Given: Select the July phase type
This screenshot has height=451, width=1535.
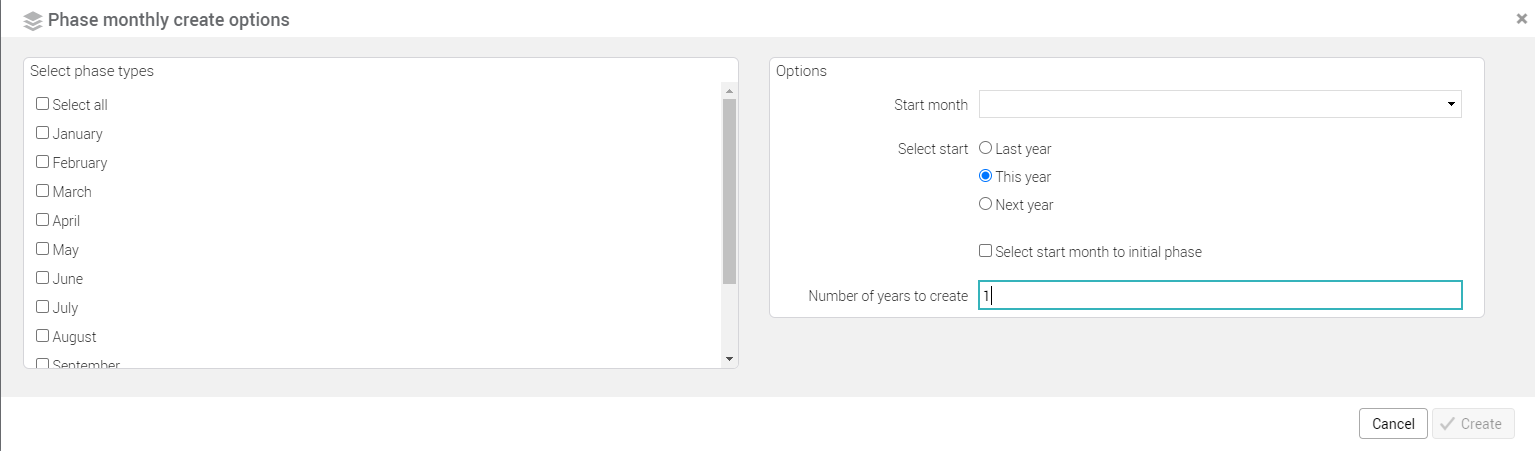Looking at the screenshot, I should pyautogui.click(x=43, y=307).
